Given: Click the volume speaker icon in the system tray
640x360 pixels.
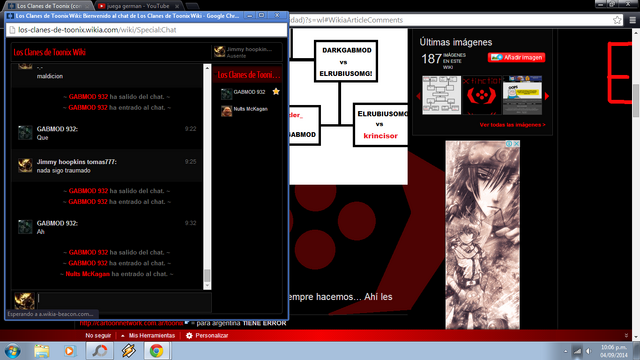Looking at the screenshot, I should [589, 351].
